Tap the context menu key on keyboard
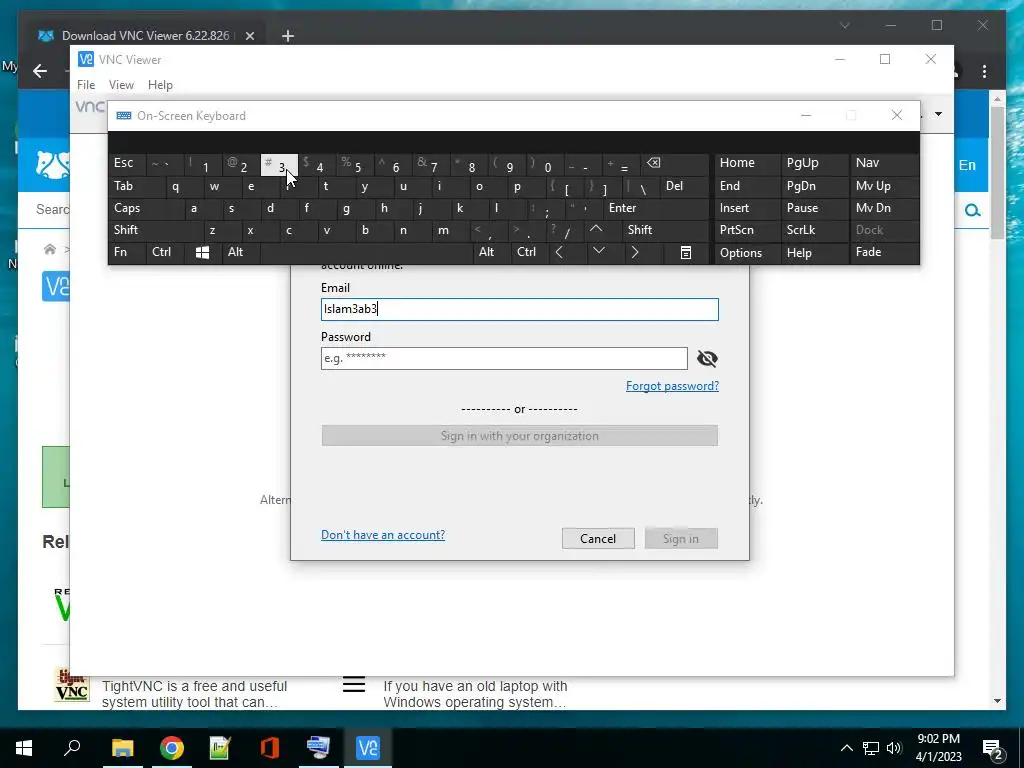This screenshot has width=1024, height=768. [686, 253]
